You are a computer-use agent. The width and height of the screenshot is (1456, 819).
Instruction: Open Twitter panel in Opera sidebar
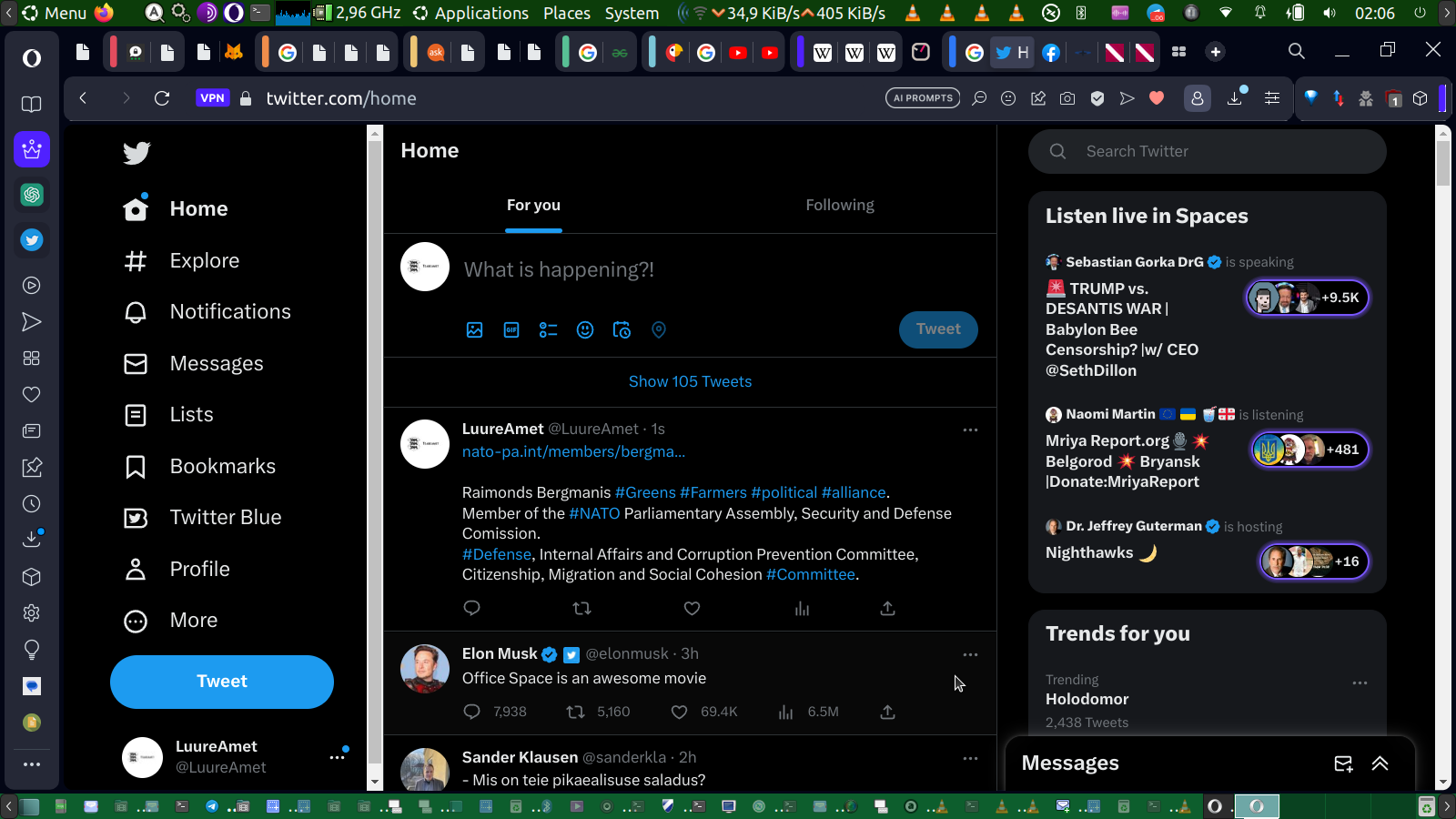pyautogui.click(x=32, y=240)
